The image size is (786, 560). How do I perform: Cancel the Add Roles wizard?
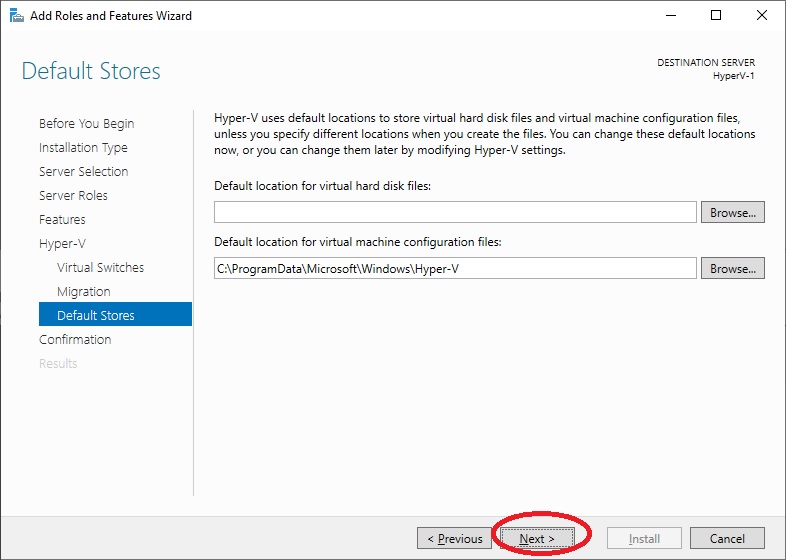727,538
